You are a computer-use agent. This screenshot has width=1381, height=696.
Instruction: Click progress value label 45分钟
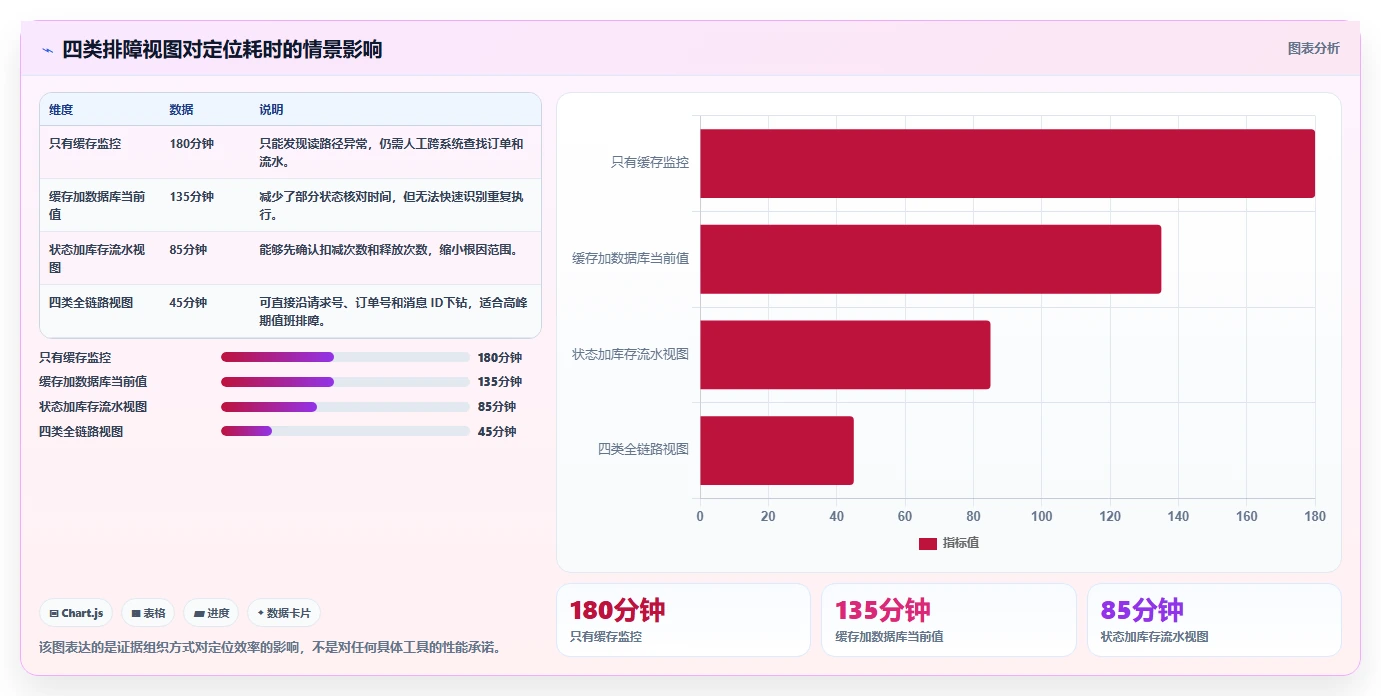[497, 432]
